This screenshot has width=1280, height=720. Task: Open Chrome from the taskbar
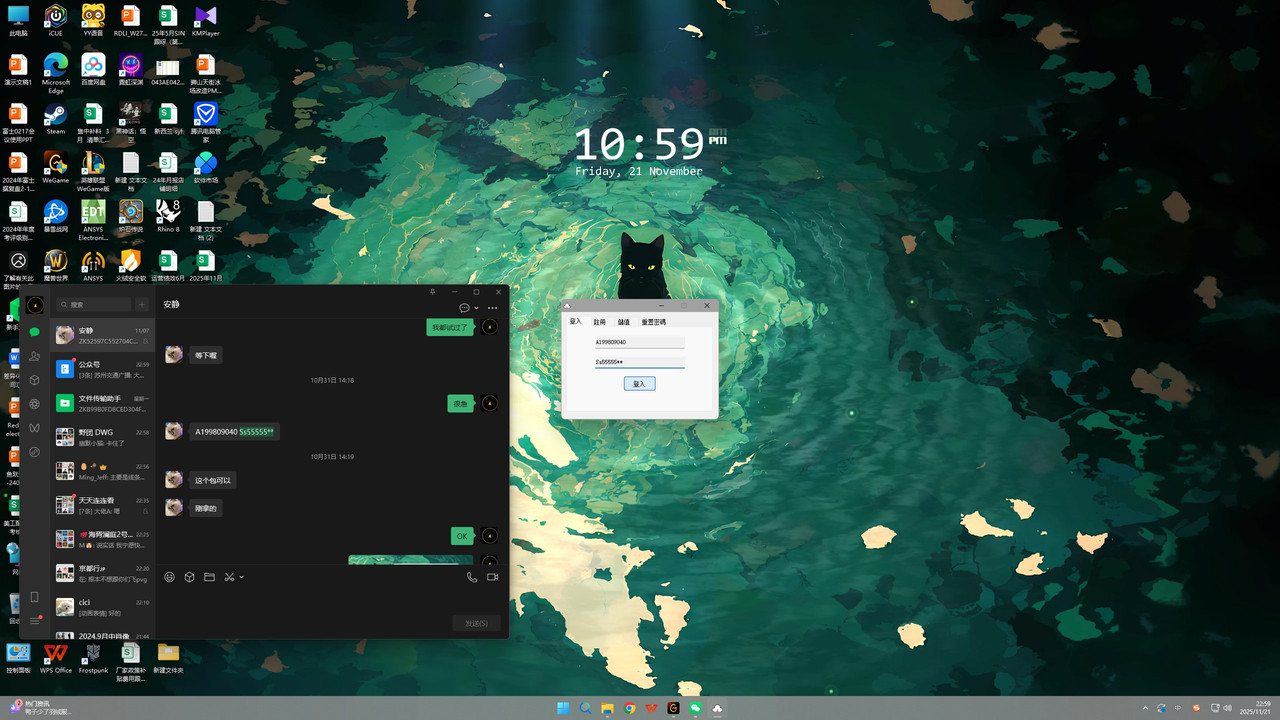point(630,708)
